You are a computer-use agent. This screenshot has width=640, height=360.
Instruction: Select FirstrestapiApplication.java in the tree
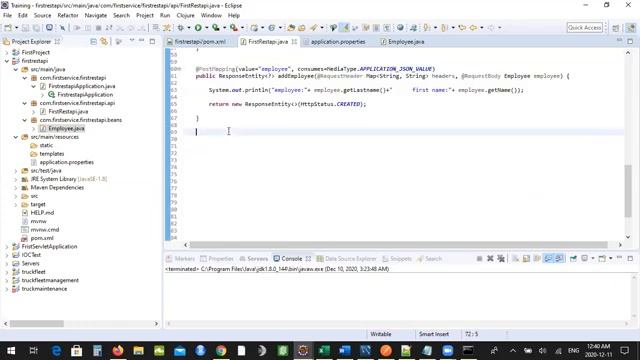82,86
